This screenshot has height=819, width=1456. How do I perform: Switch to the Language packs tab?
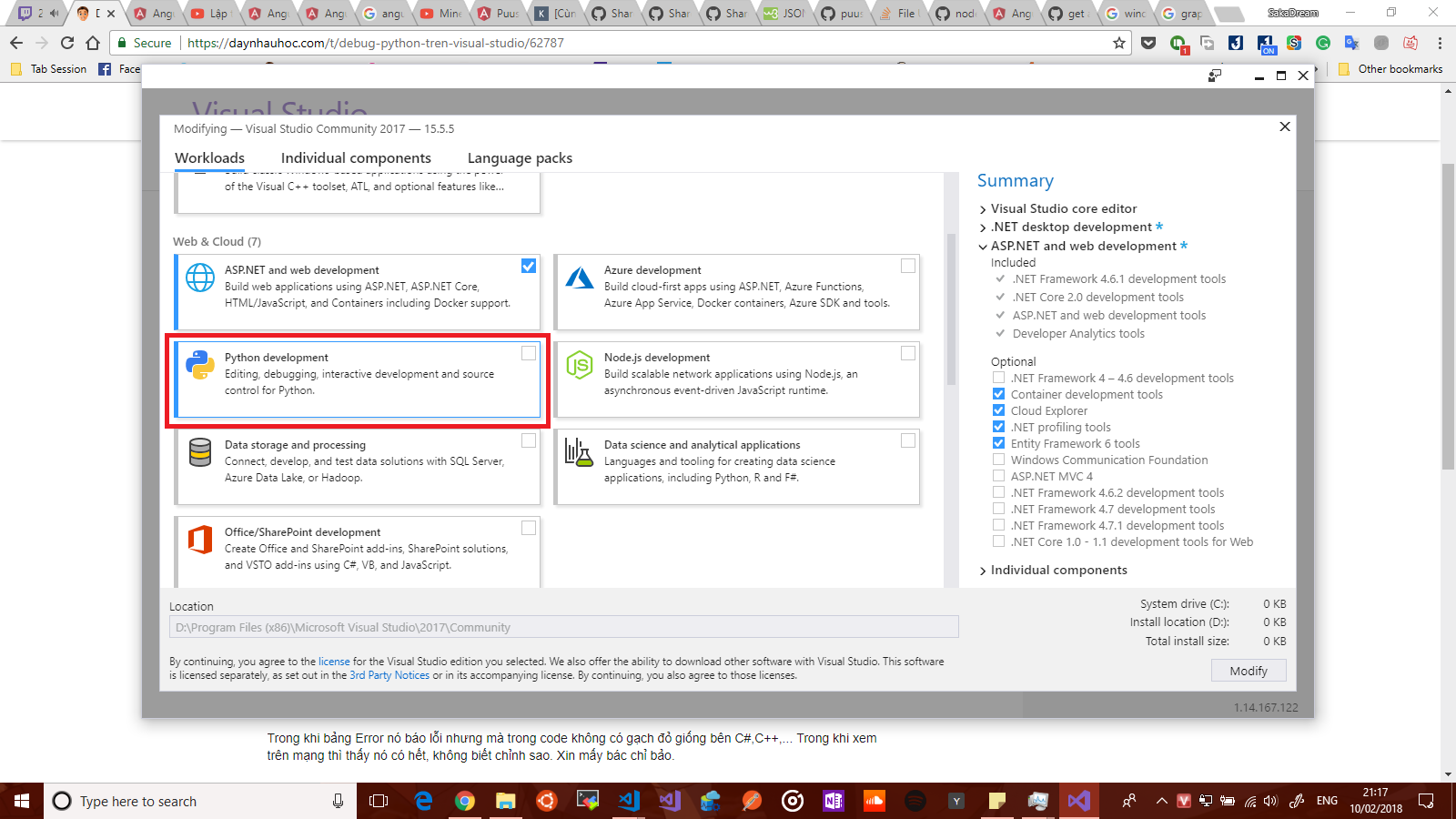[520, 158]
